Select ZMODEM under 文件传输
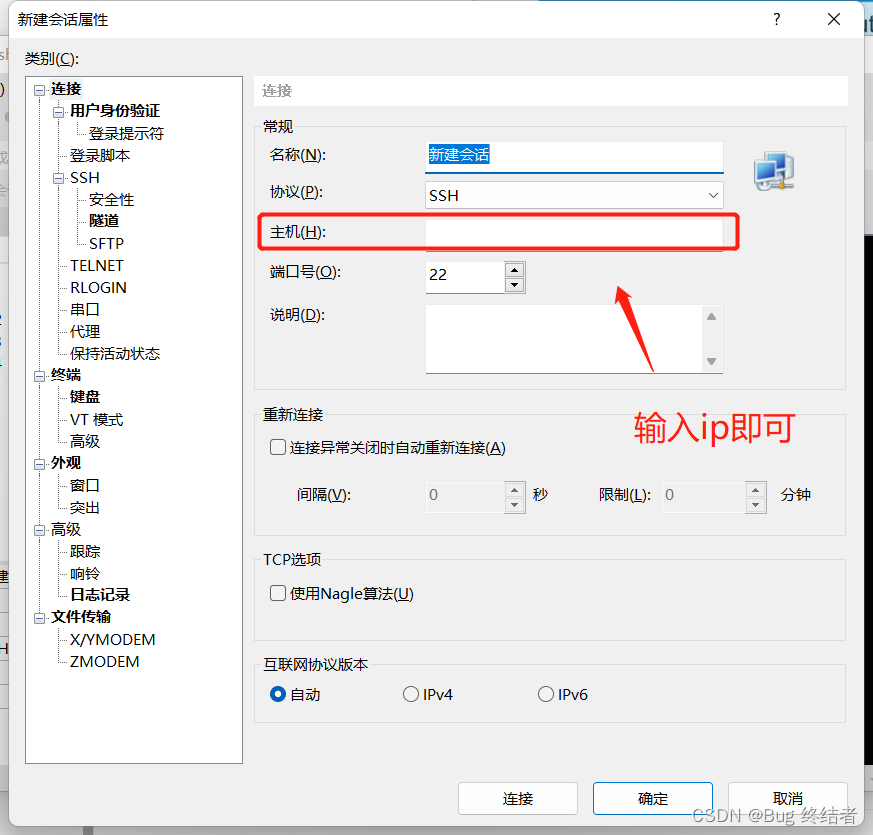 point(104,661)
